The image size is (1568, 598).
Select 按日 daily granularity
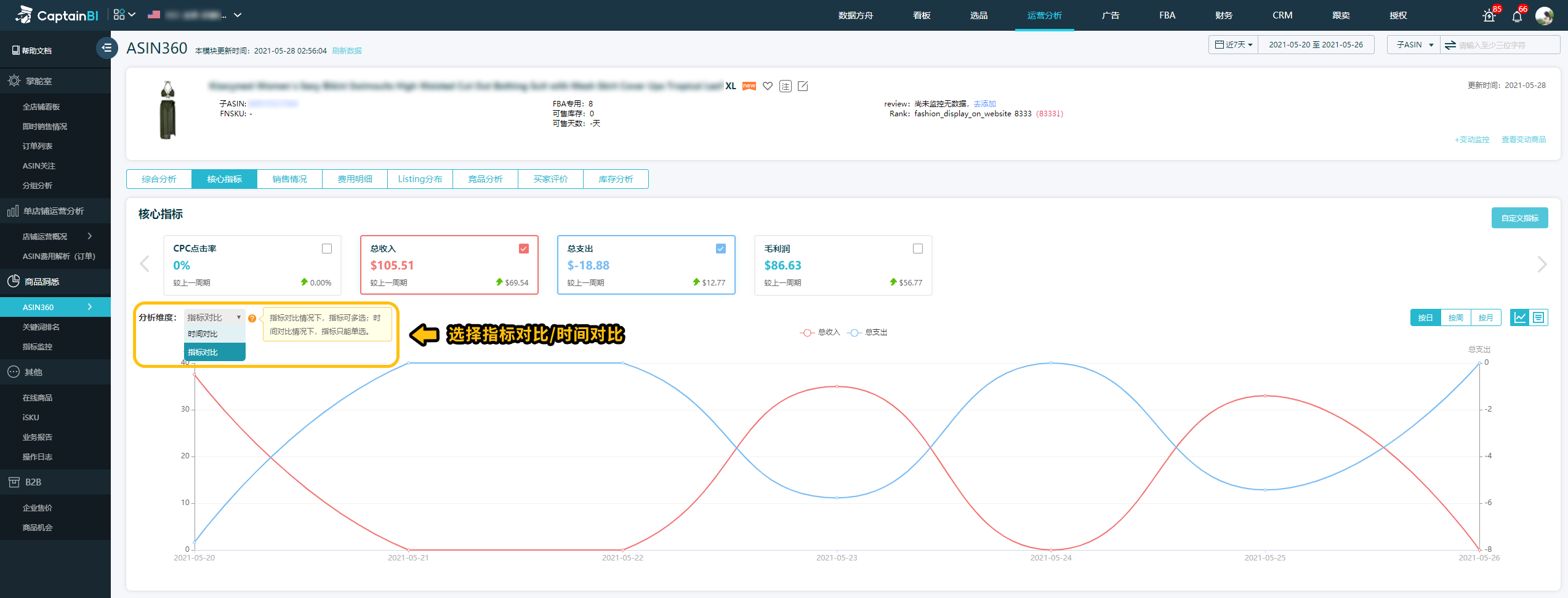click(1425, 317)
